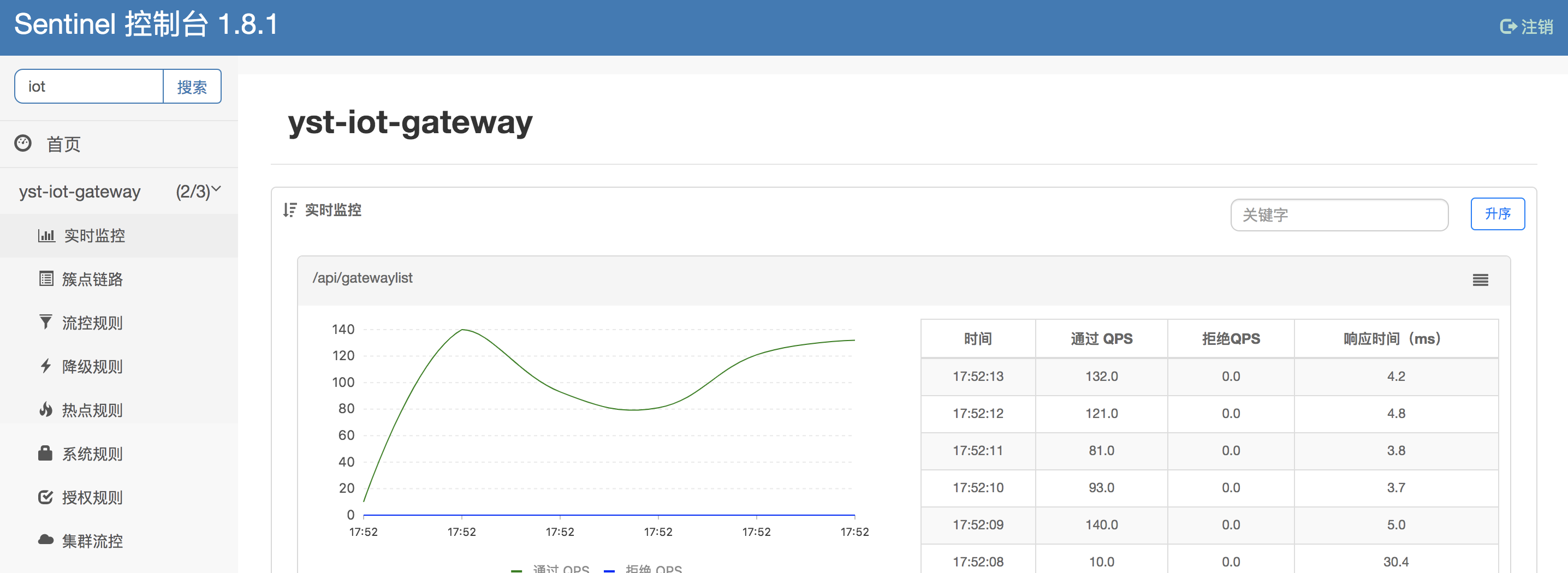This screenshot has height=573, width=1568.
Task: Click the lightning bolt icon for 降级规则
Action: [x=46, y=366]
